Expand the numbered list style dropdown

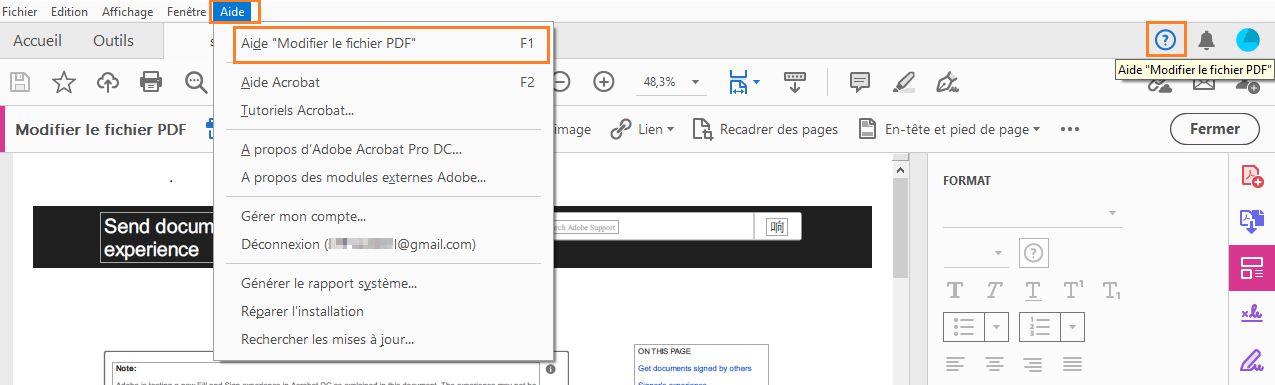(x=1073, y=327)
